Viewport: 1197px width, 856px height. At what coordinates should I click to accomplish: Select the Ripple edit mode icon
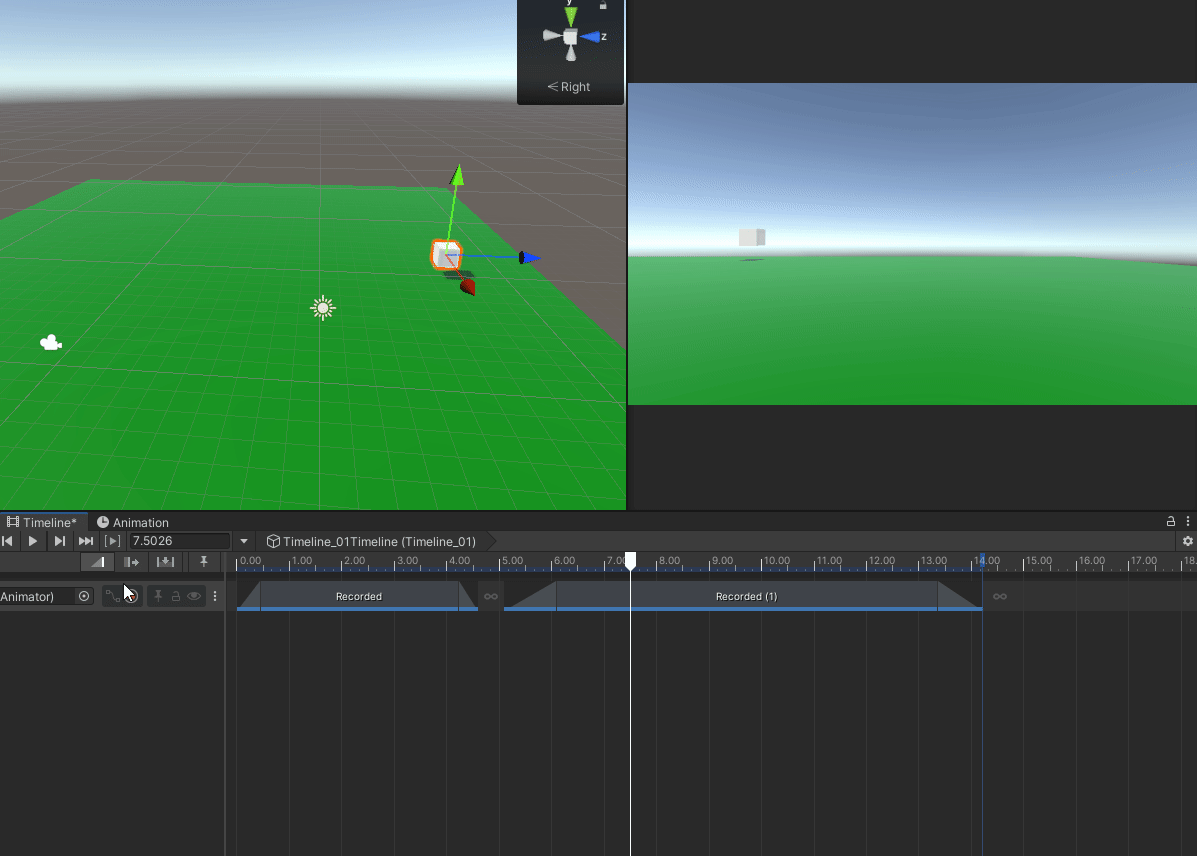(130, 562)
